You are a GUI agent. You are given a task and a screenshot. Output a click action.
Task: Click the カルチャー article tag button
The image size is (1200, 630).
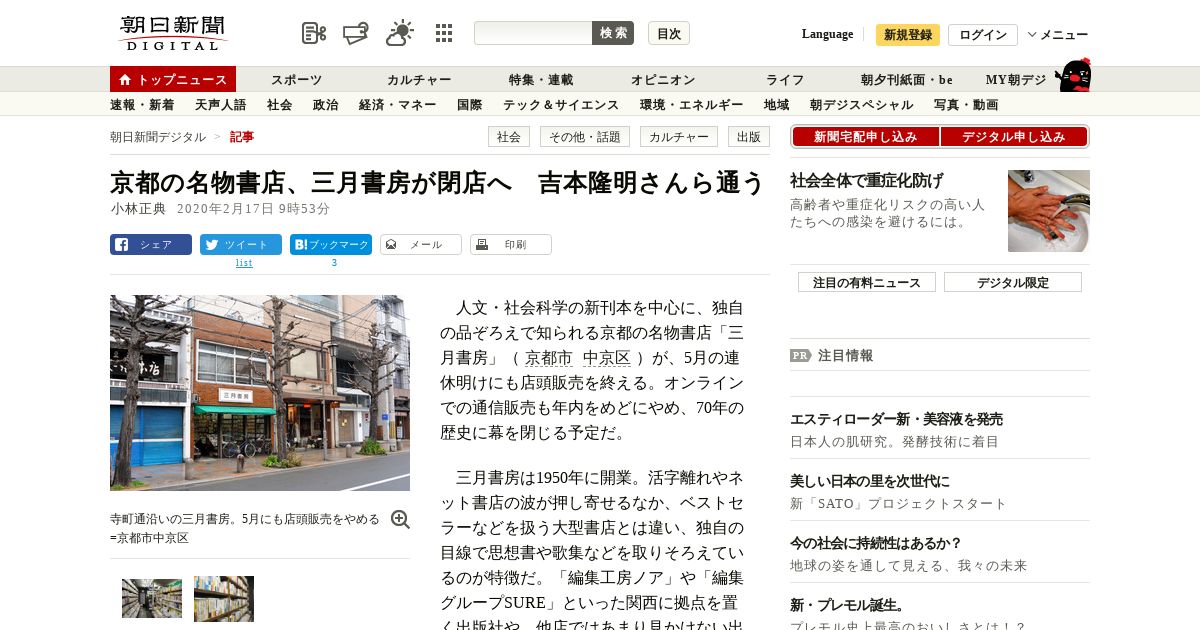(679, 137)
